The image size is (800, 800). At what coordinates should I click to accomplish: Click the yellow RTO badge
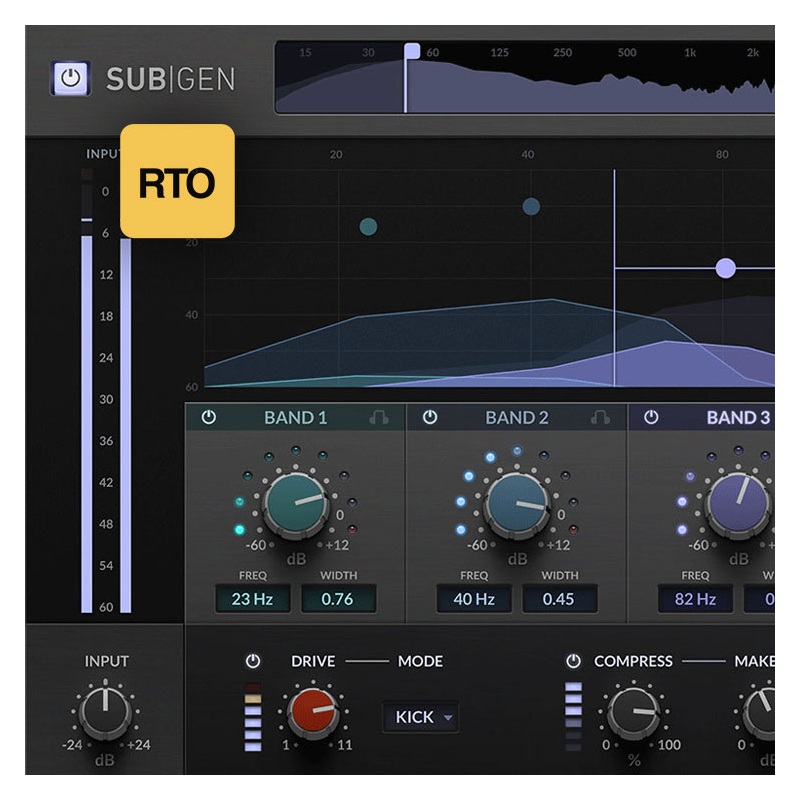[177, 181]
